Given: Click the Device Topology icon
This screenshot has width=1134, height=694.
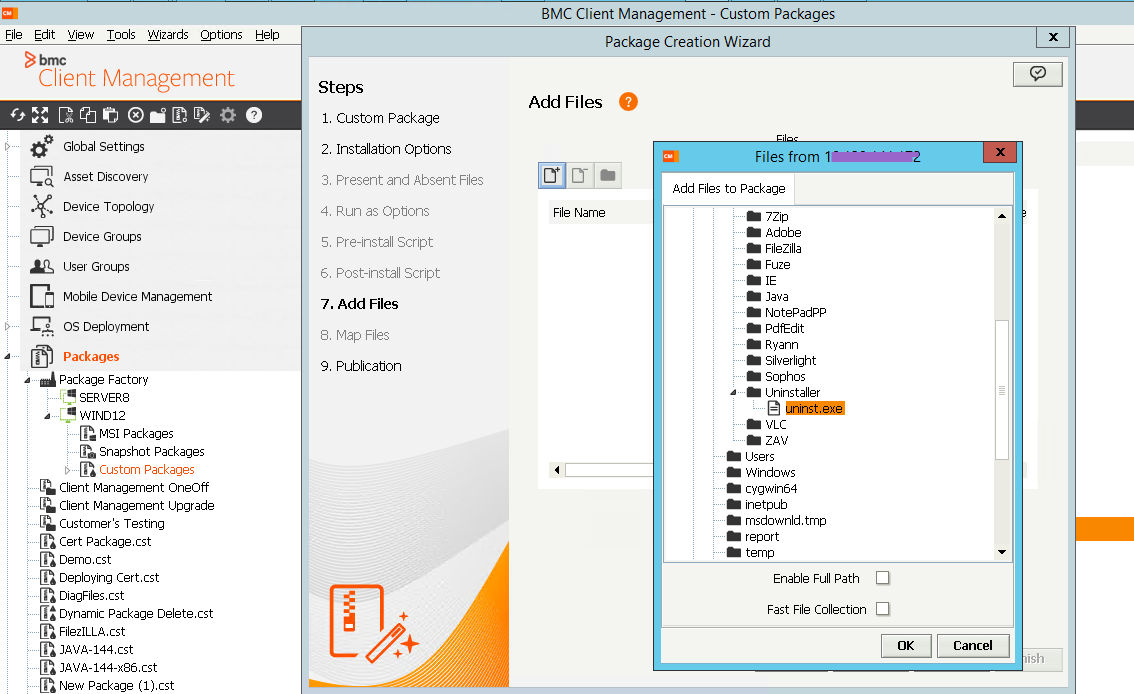Looking at the screenshot, I should (x=41, y=207).
